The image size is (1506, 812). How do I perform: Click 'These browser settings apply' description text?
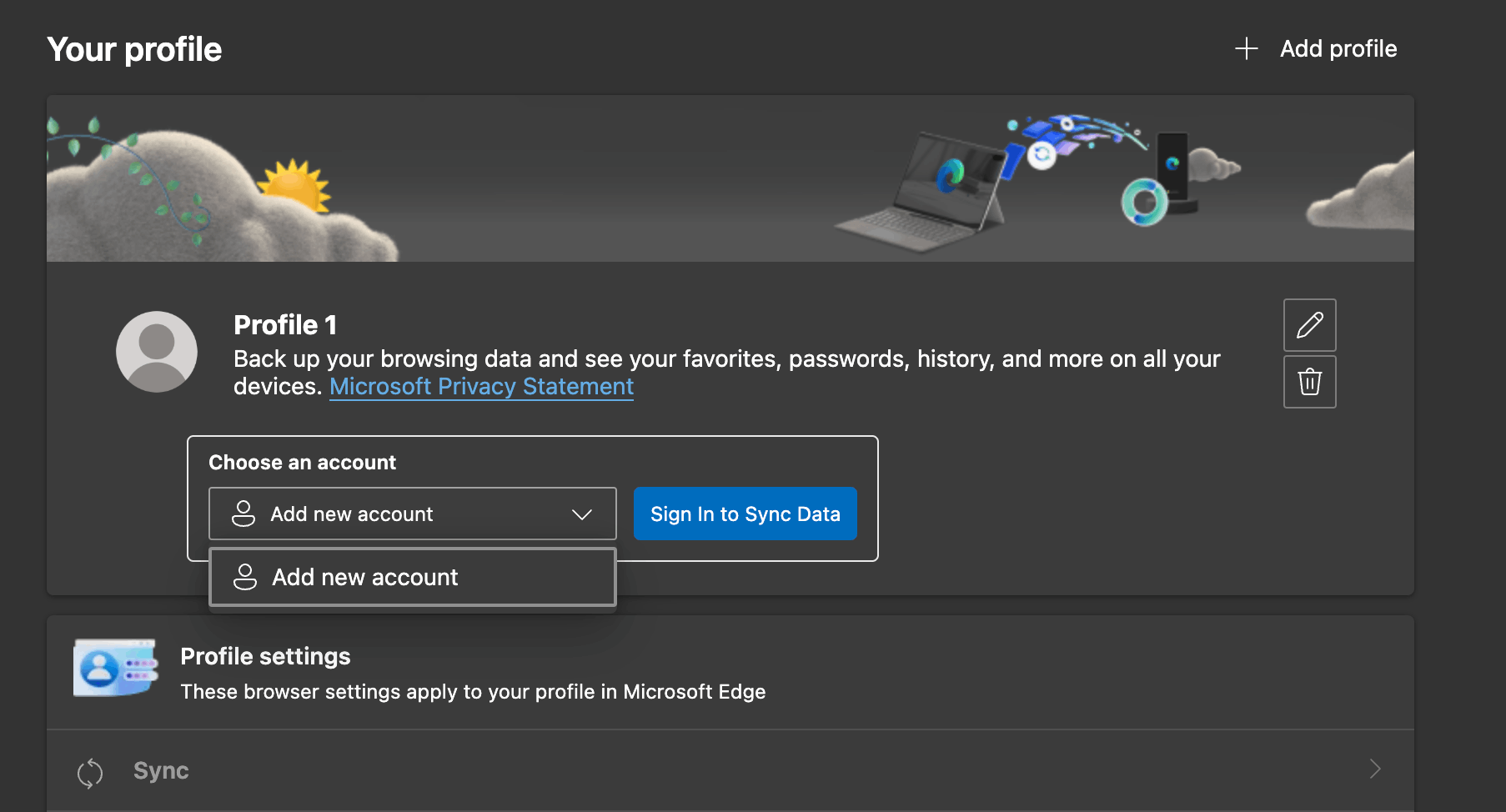(x=473, y=692)
